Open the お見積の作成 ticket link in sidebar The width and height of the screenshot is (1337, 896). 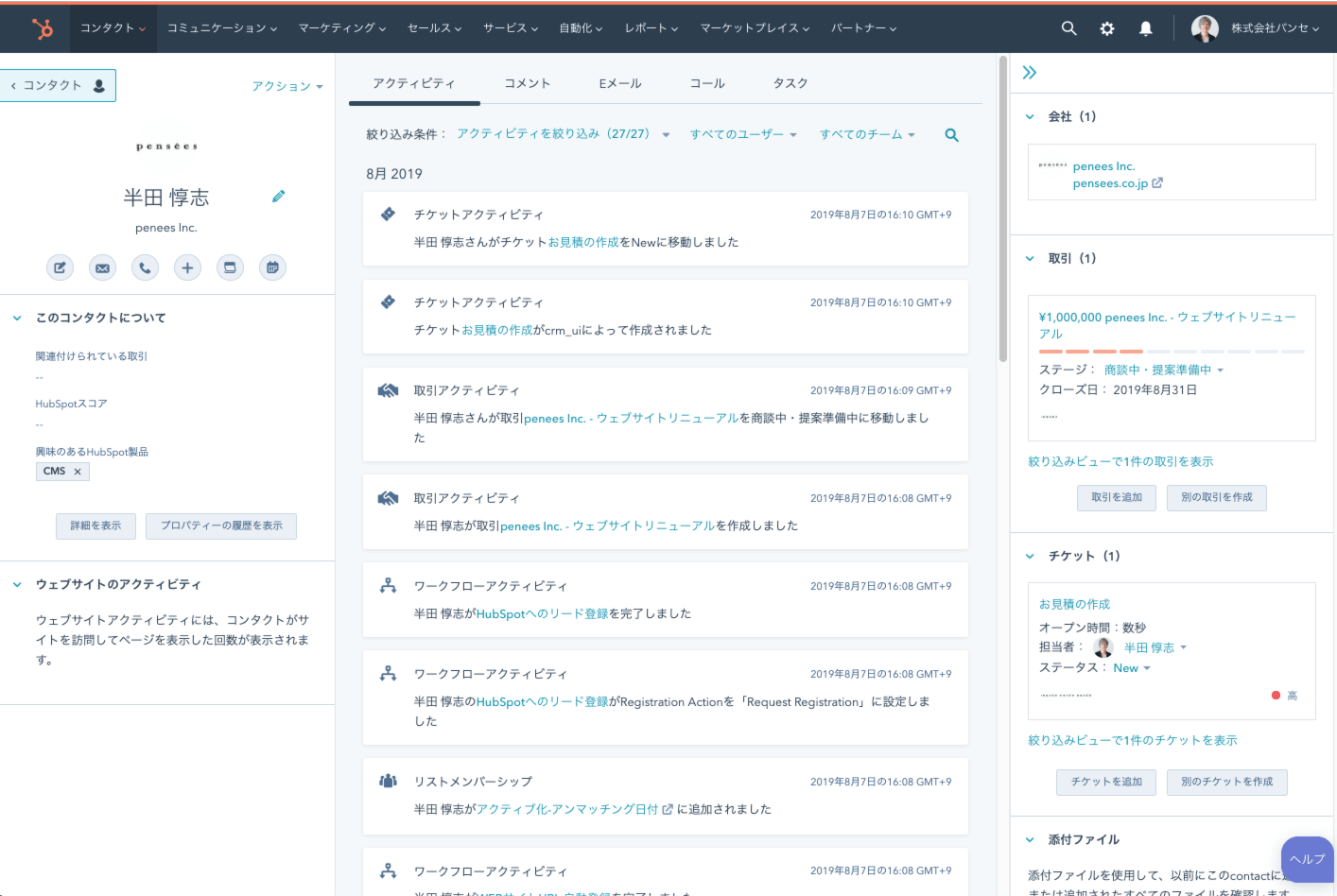click(x=1074, y=604)
